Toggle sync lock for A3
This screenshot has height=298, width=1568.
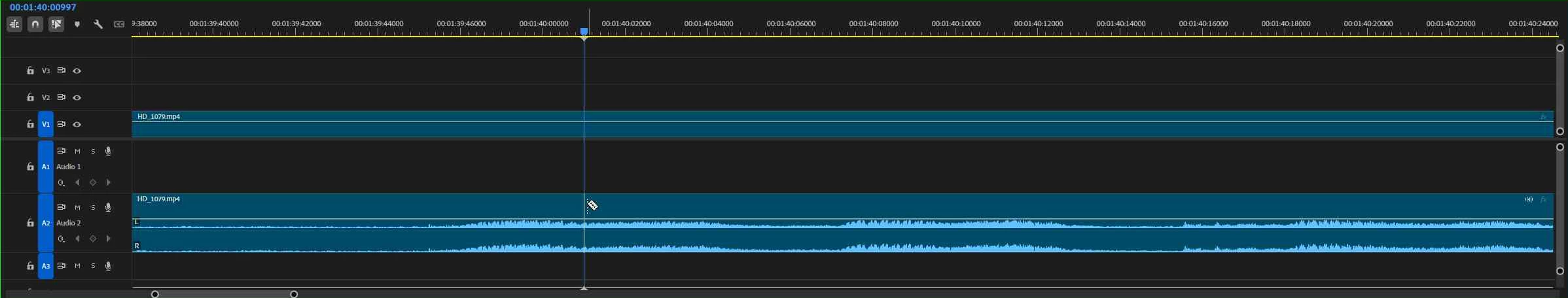coord(62,266)
